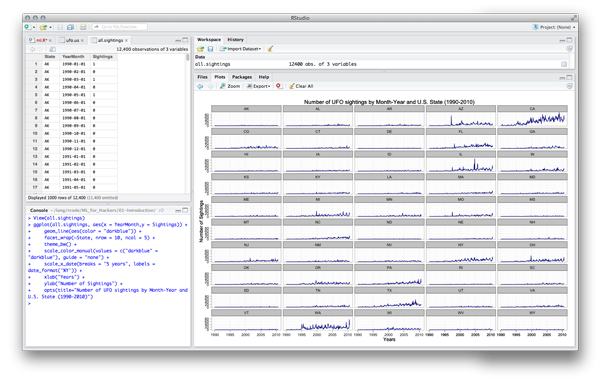This screenshot has width=600, height=381.
Task: Click the Save icon in main toolbar
Action: coord(60,27)
